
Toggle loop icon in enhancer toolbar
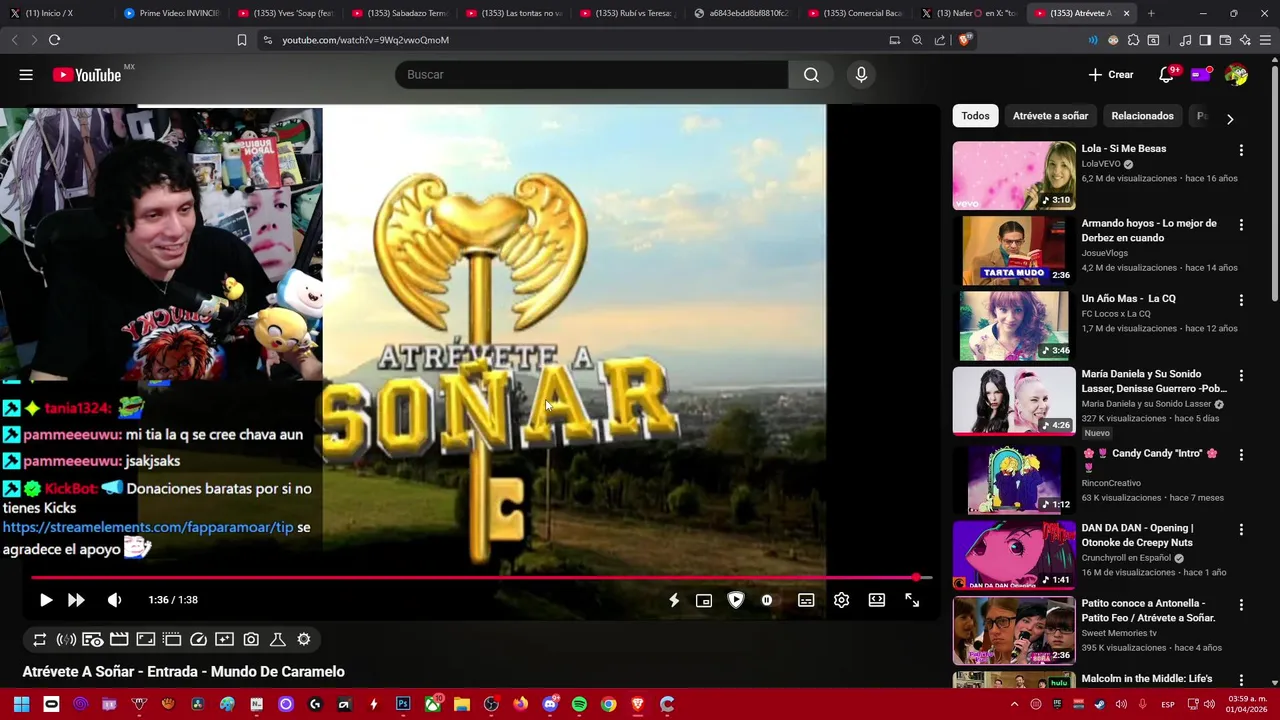(x=40, y=640)
